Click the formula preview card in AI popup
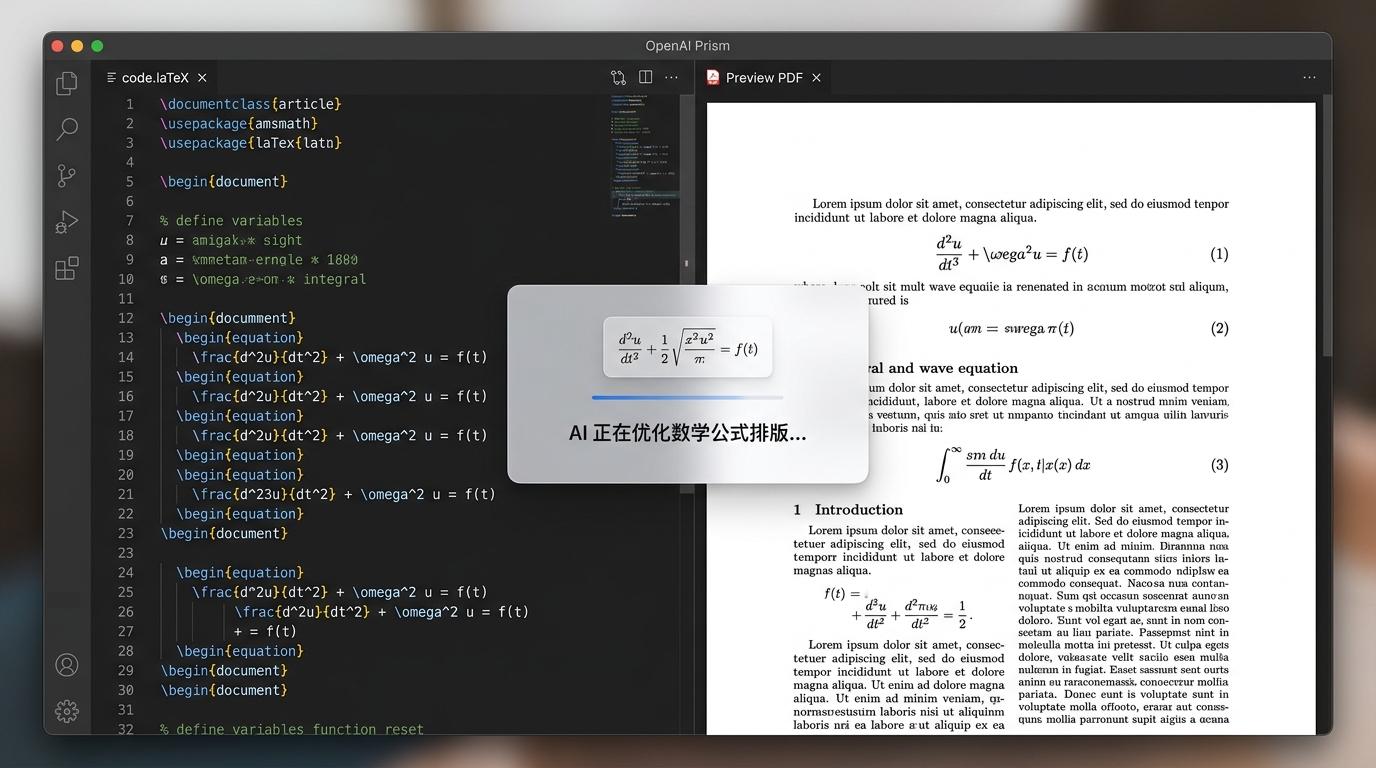 (x=688, y=347)
